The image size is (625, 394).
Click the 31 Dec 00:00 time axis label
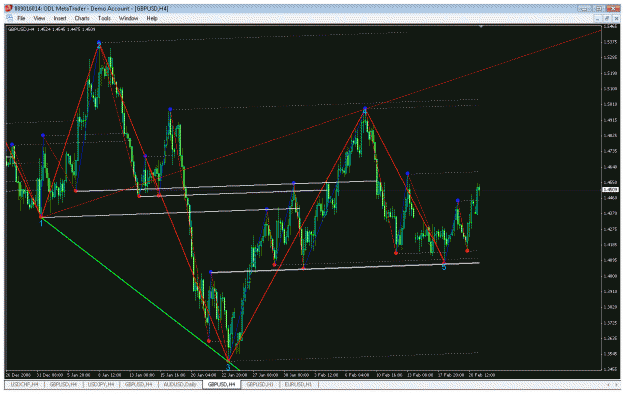[x=50, y=375]
